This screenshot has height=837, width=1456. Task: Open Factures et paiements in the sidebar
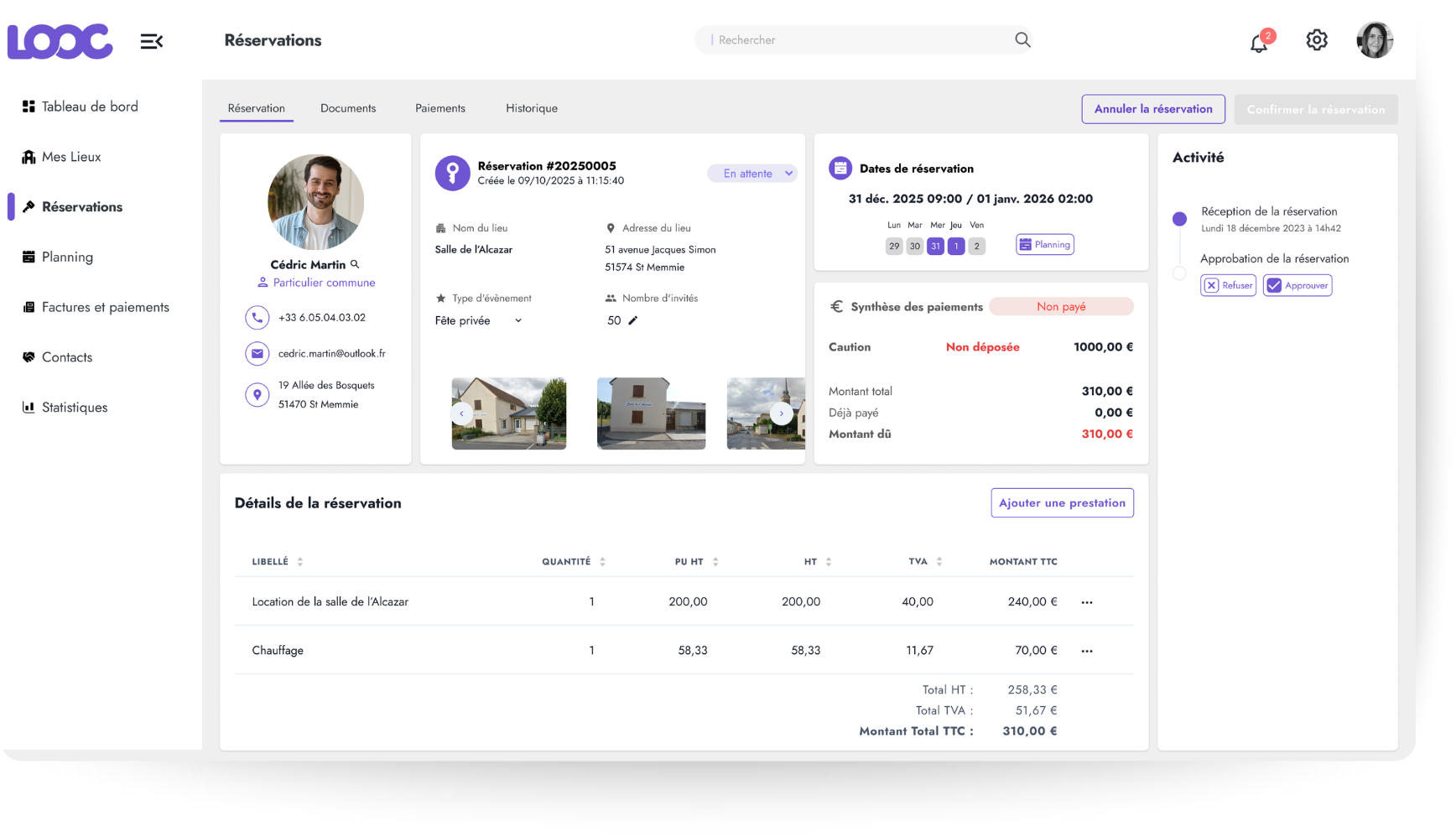tap(105, 307)
